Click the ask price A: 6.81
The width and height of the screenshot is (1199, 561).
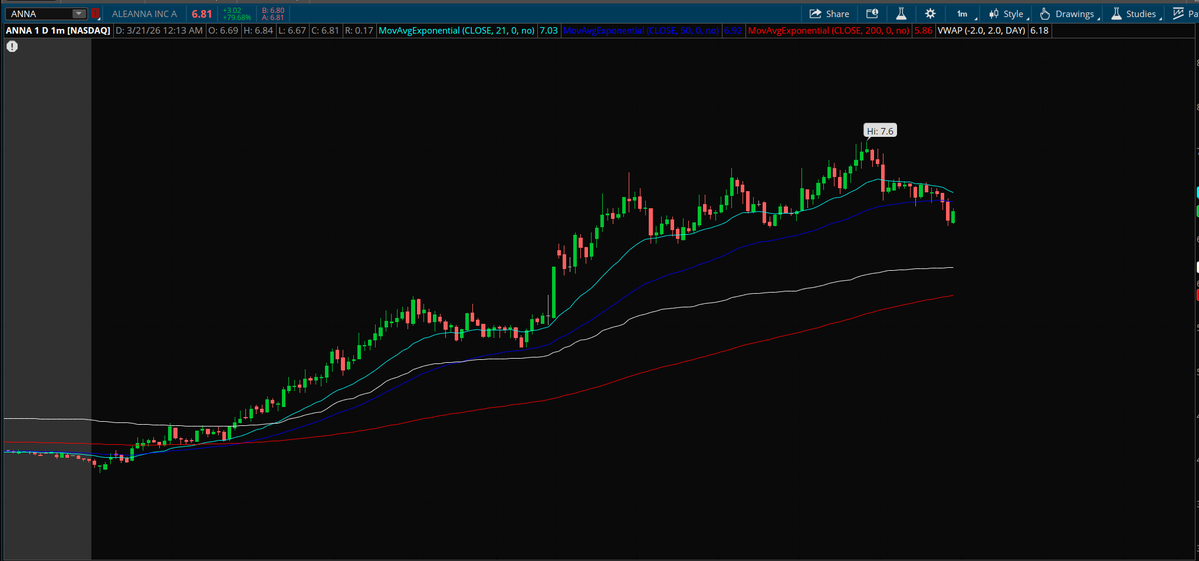tap(272, 18)
